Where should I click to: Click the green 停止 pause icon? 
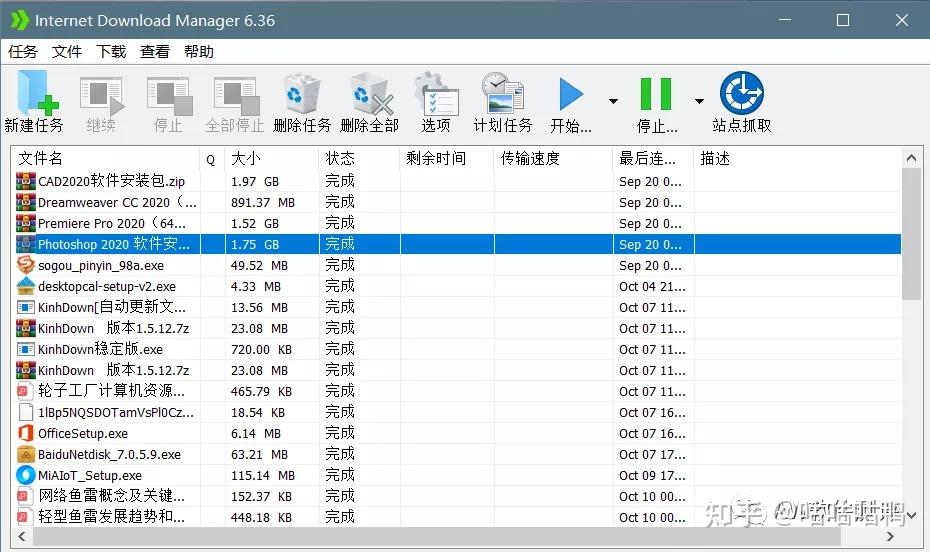pos(655,94)
